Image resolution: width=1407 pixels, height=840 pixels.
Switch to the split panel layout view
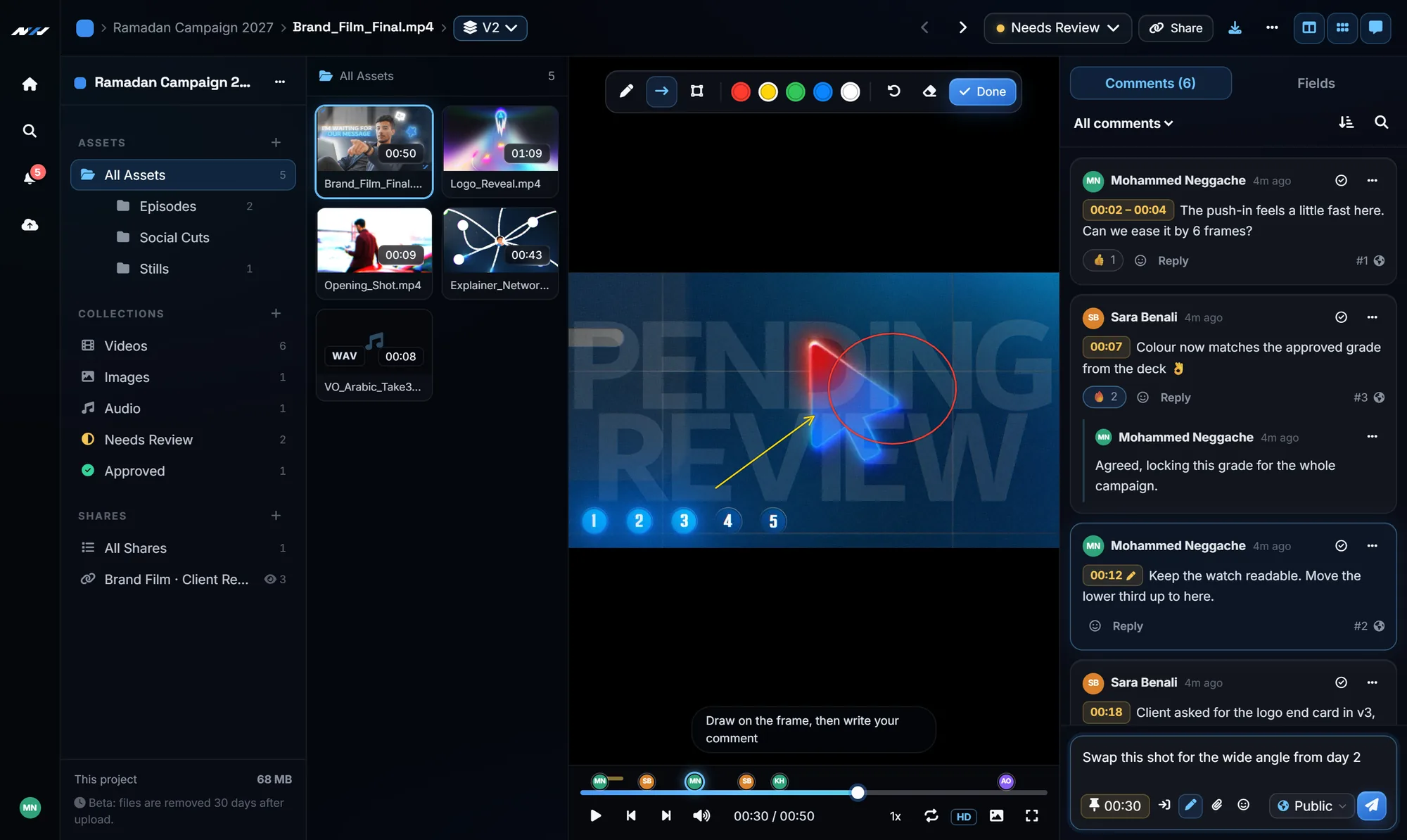tap(1309, 28)
